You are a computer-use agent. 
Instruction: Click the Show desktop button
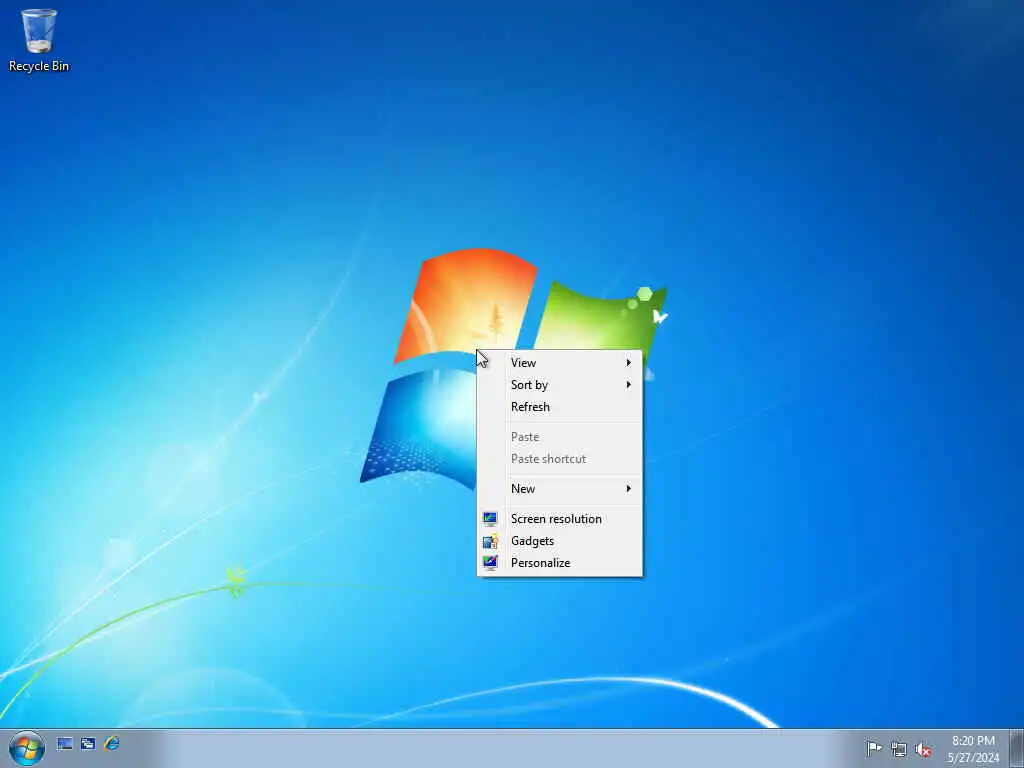[x=1017, y=748]
